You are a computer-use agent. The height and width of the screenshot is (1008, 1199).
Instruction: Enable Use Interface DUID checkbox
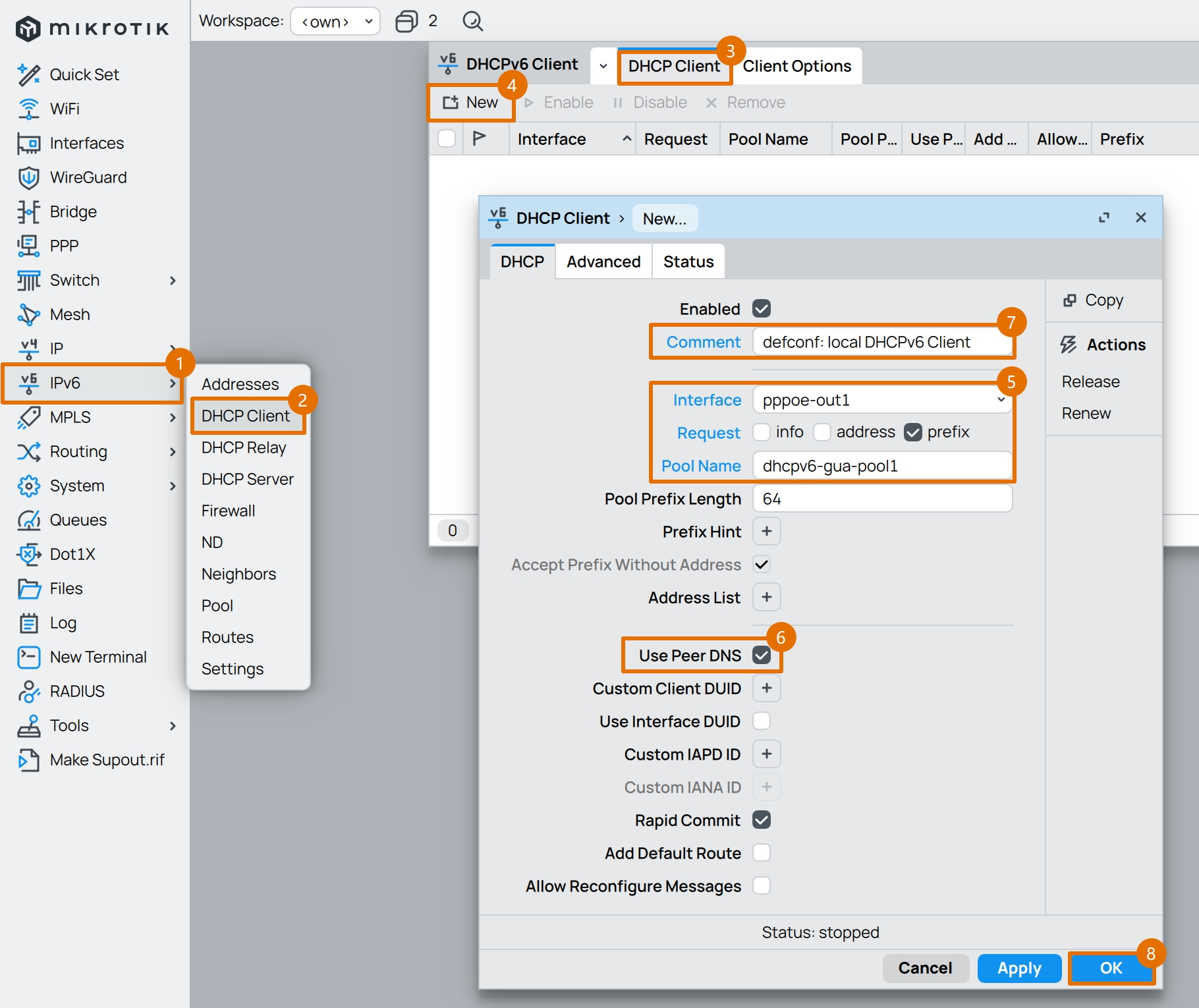tap(762, 721)
